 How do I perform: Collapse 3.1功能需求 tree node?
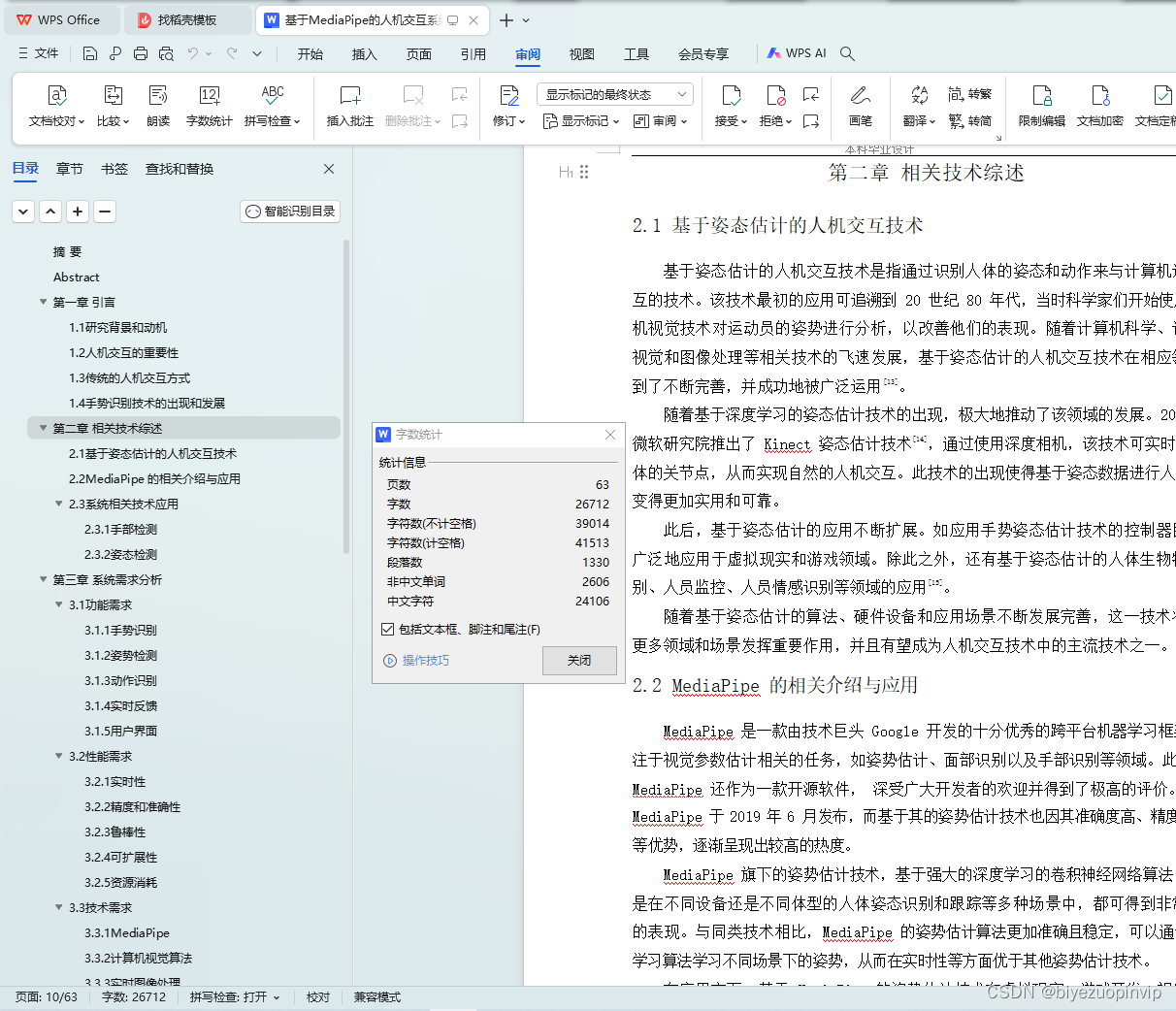[59, 604]
